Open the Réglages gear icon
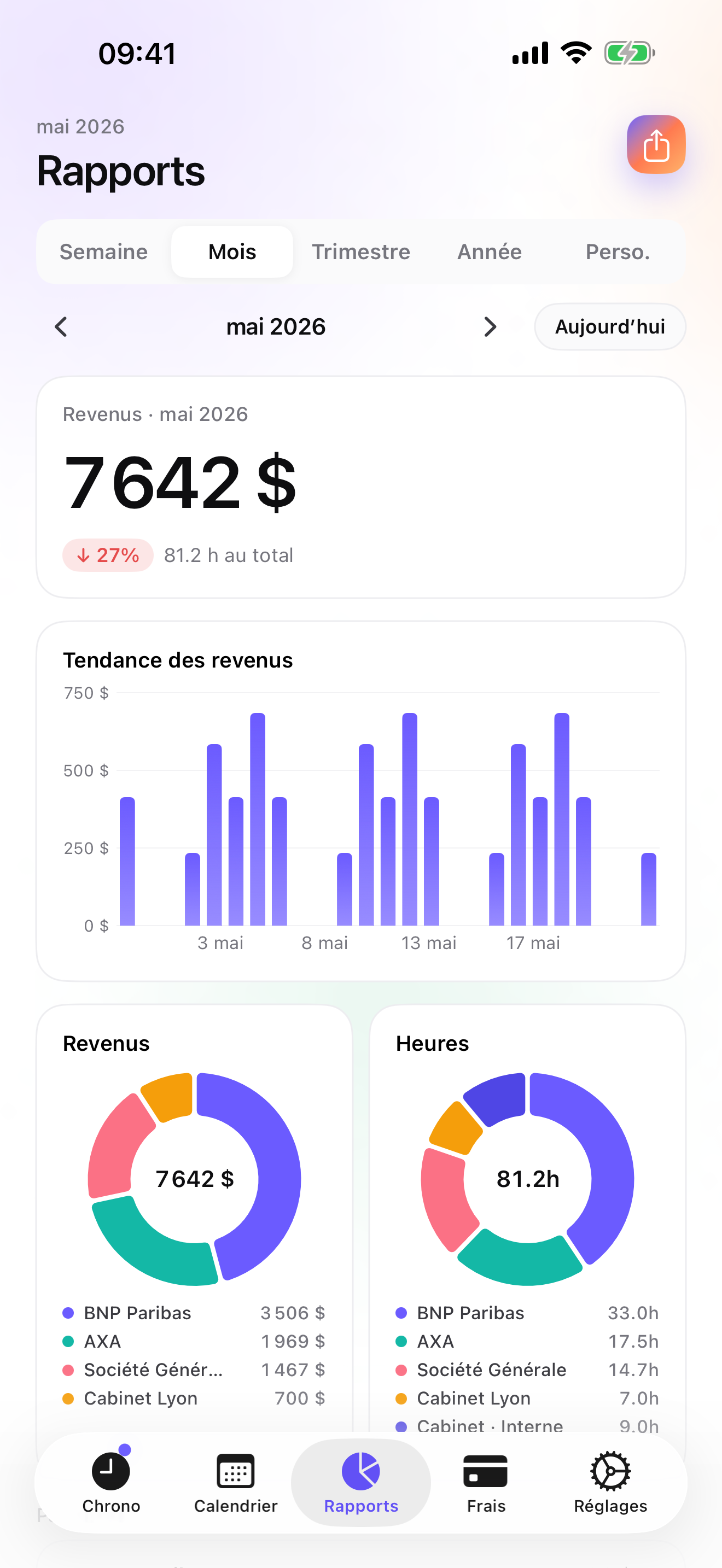 tap(610, 1471)
